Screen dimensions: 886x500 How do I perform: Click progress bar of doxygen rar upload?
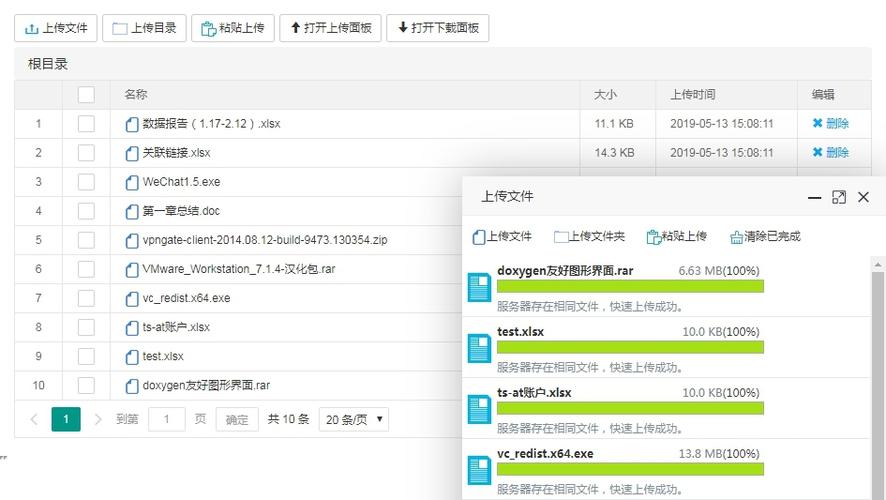coord(630,286)
